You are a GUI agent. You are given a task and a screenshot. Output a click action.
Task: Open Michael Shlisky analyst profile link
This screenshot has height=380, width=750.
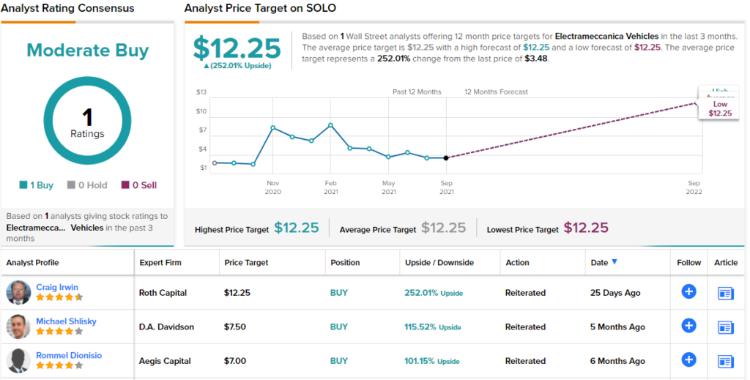[x=66, y=321]
